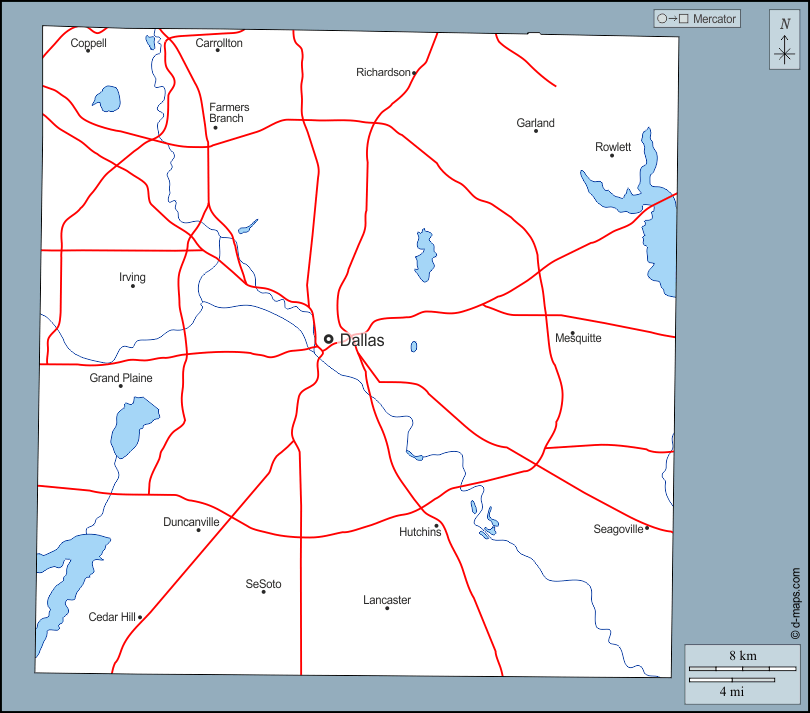Click the Mercator projection badge
Viewport: 810px width, 713px height.
[697, 18]
